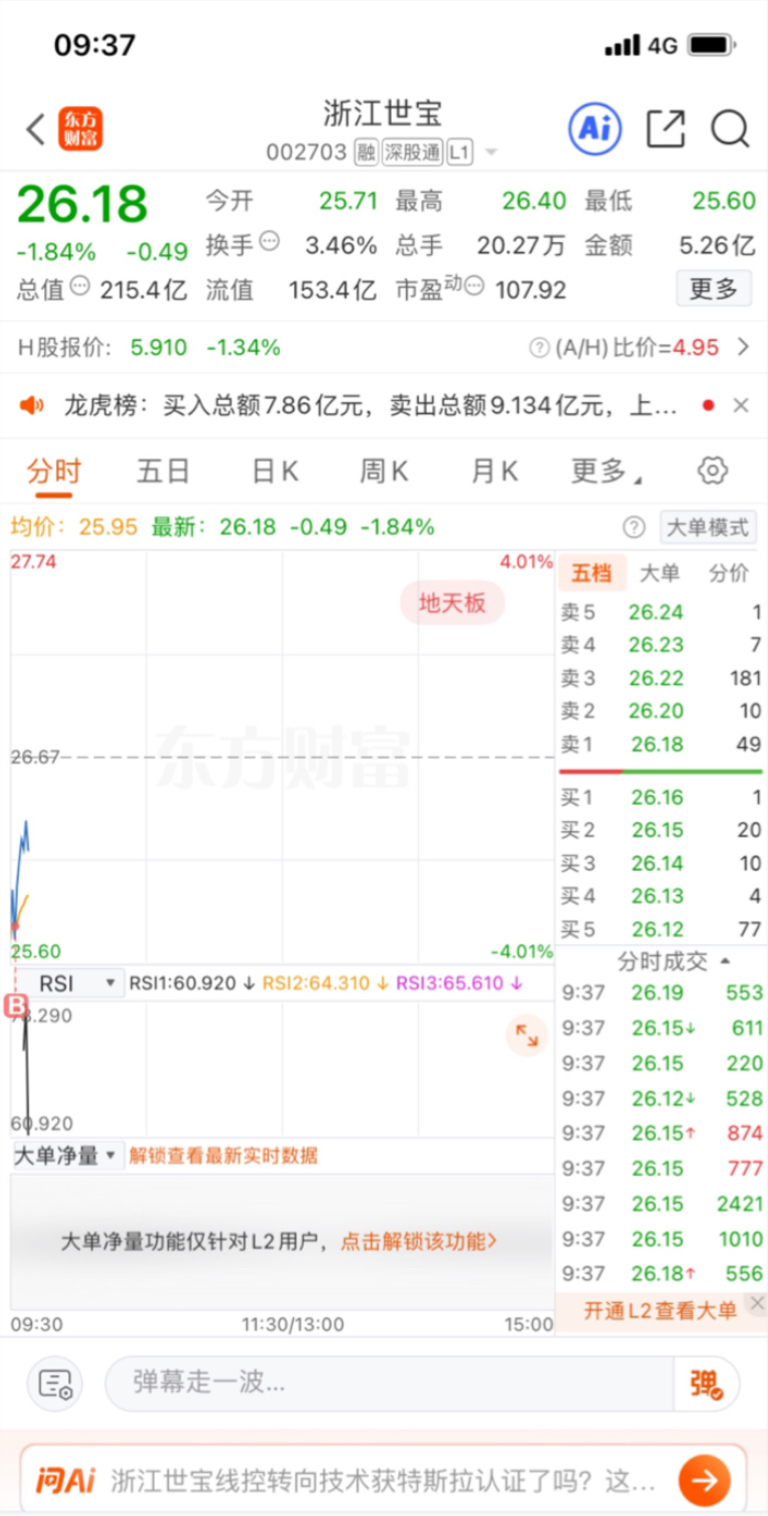
Task: Tap the info icon beside 总值
Action: tap(80, 287)
